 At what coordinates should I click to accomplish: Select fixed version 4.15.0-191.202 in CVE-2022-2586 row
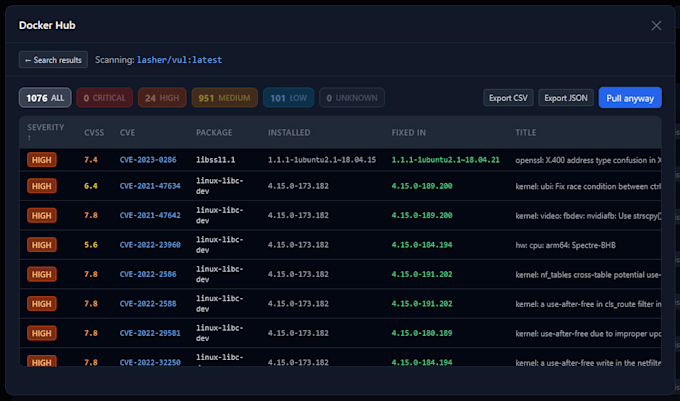(x=422, y=274)
